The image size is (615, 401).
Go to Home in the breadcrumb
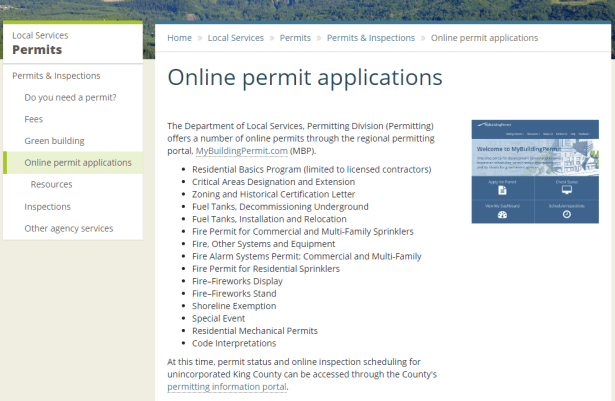coord(180,38)
